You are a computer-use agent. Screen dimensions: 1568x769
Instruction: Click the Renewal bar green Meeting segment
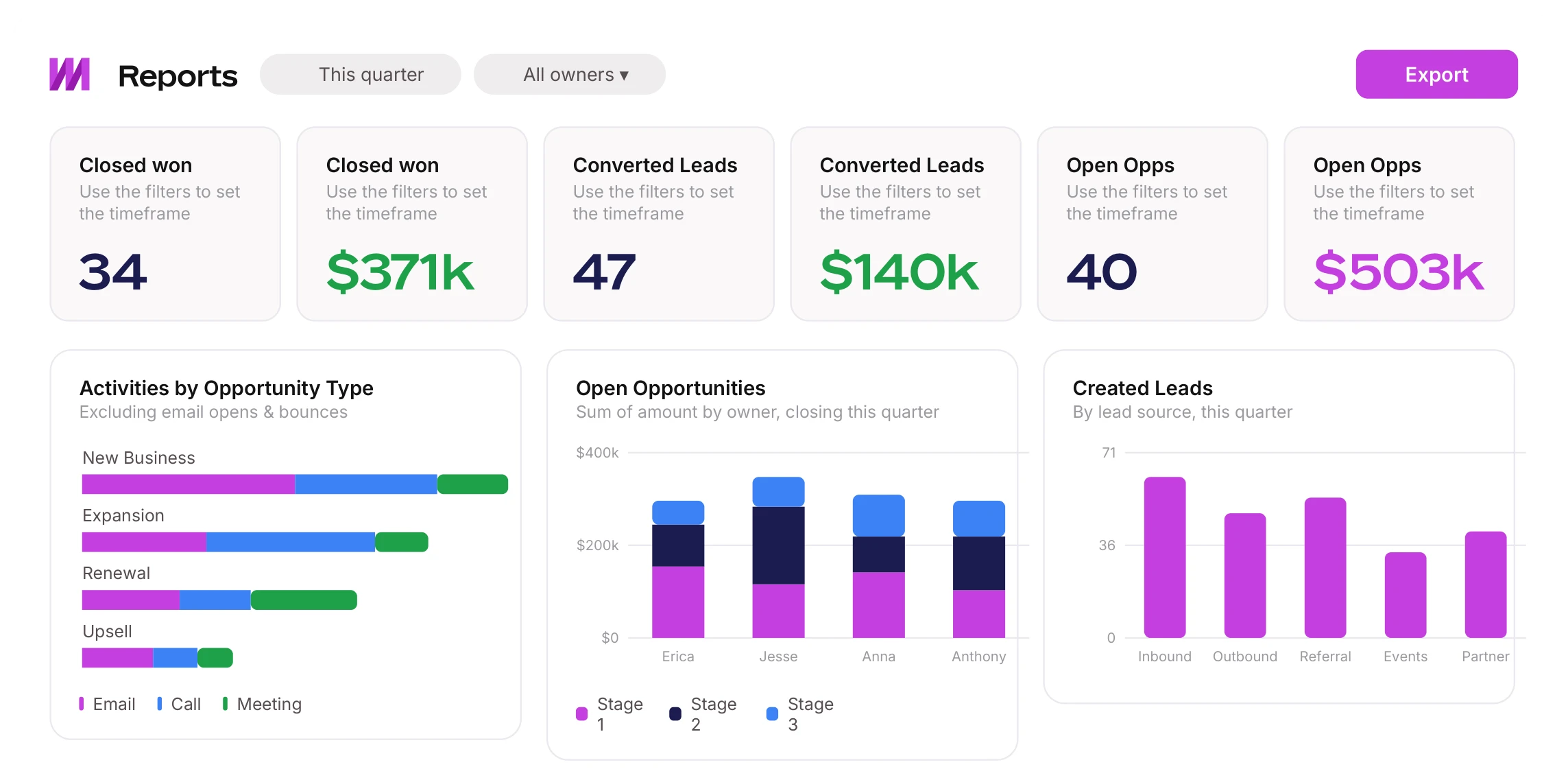[304, 600]
